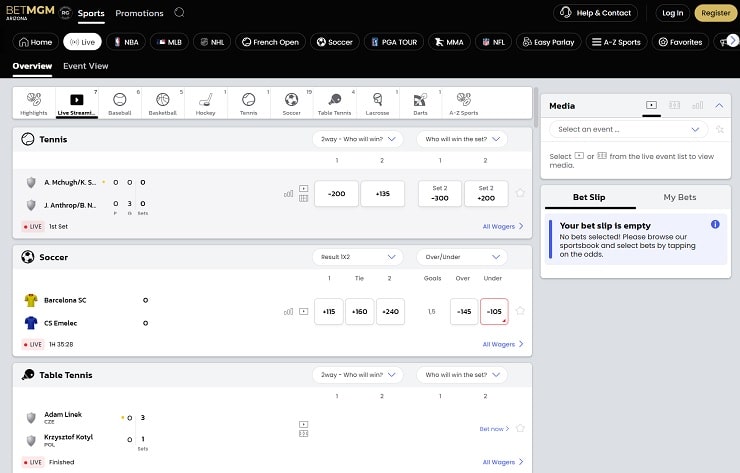
Task: Select the Live pill
Action: (x=82, y=42)
